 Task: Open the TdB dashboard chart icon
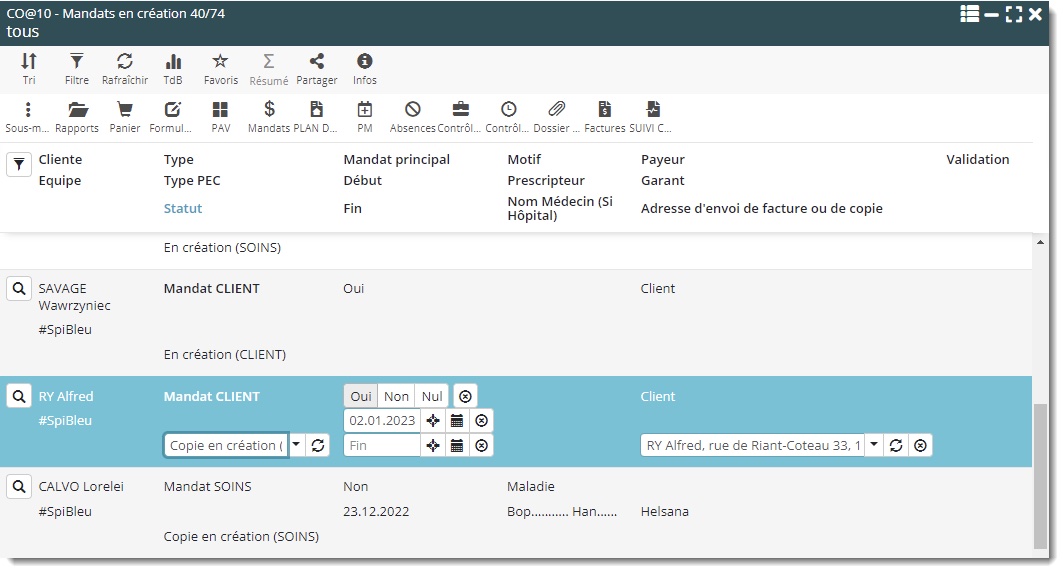(x=173, y=62)
